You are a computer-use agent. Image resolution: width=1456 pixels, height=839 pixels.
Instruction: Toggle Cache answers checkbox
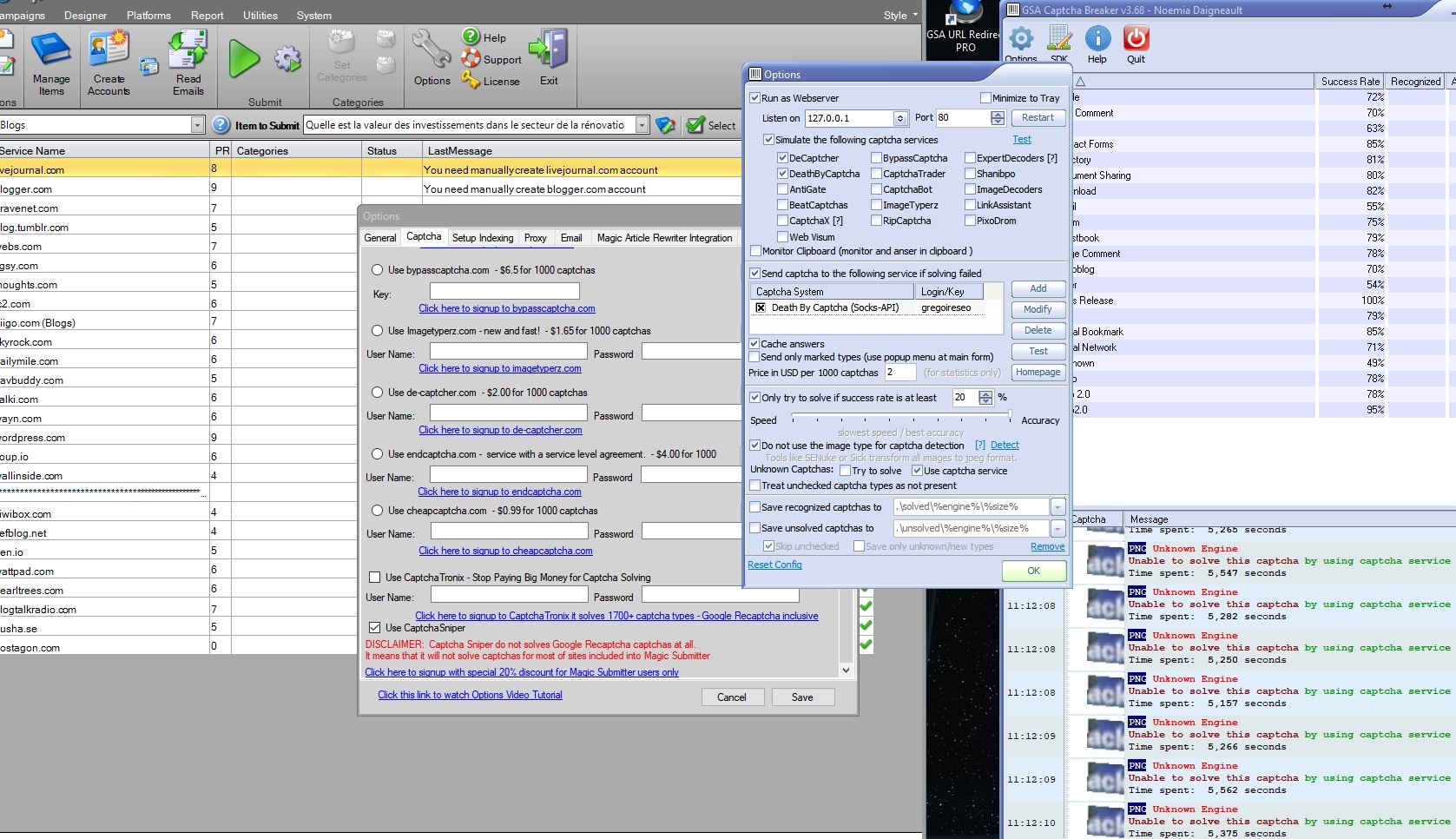[x=754, y=344]
